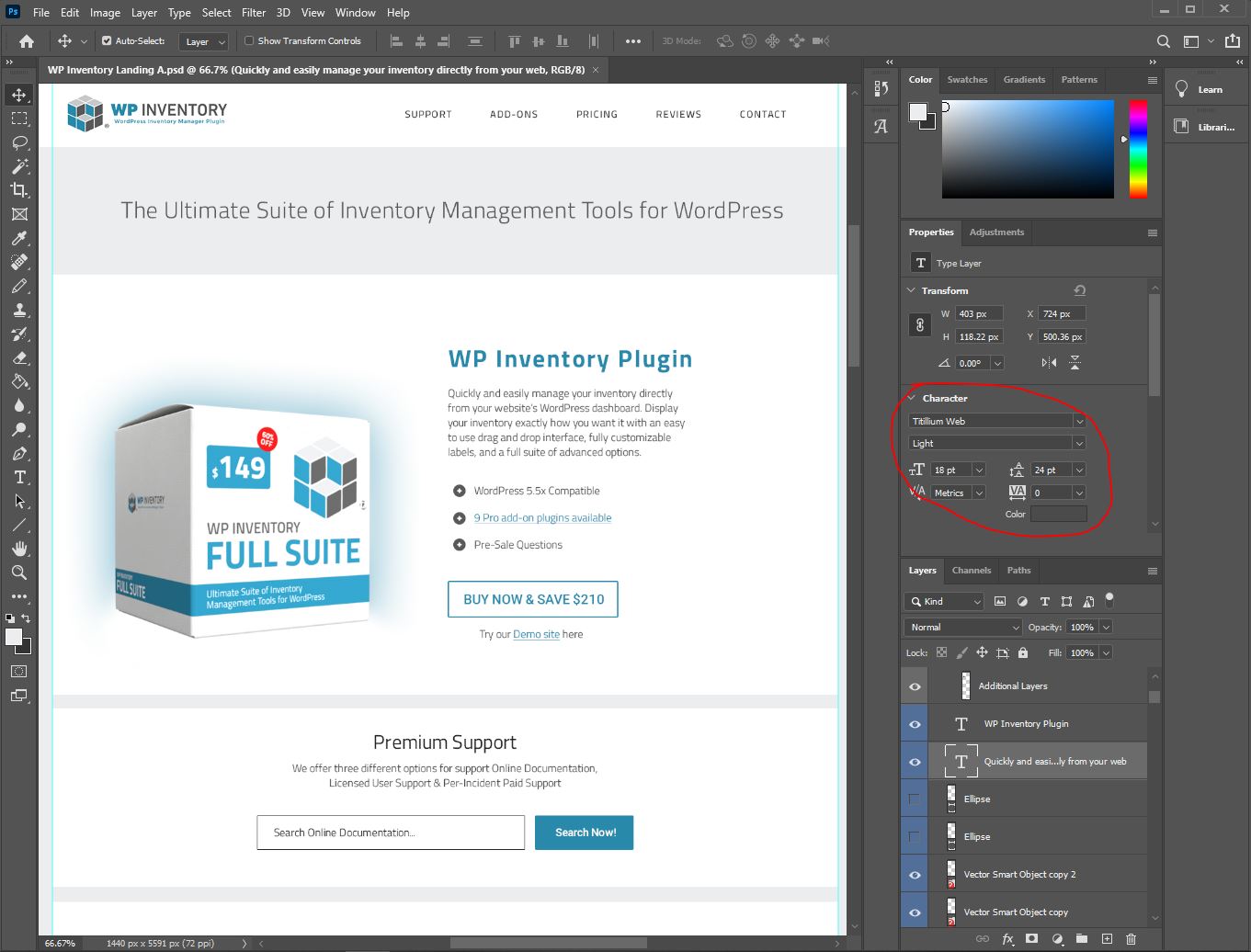Select the Magic Wand tool
Screen dimensions: 1251x952
pos(18,166)
